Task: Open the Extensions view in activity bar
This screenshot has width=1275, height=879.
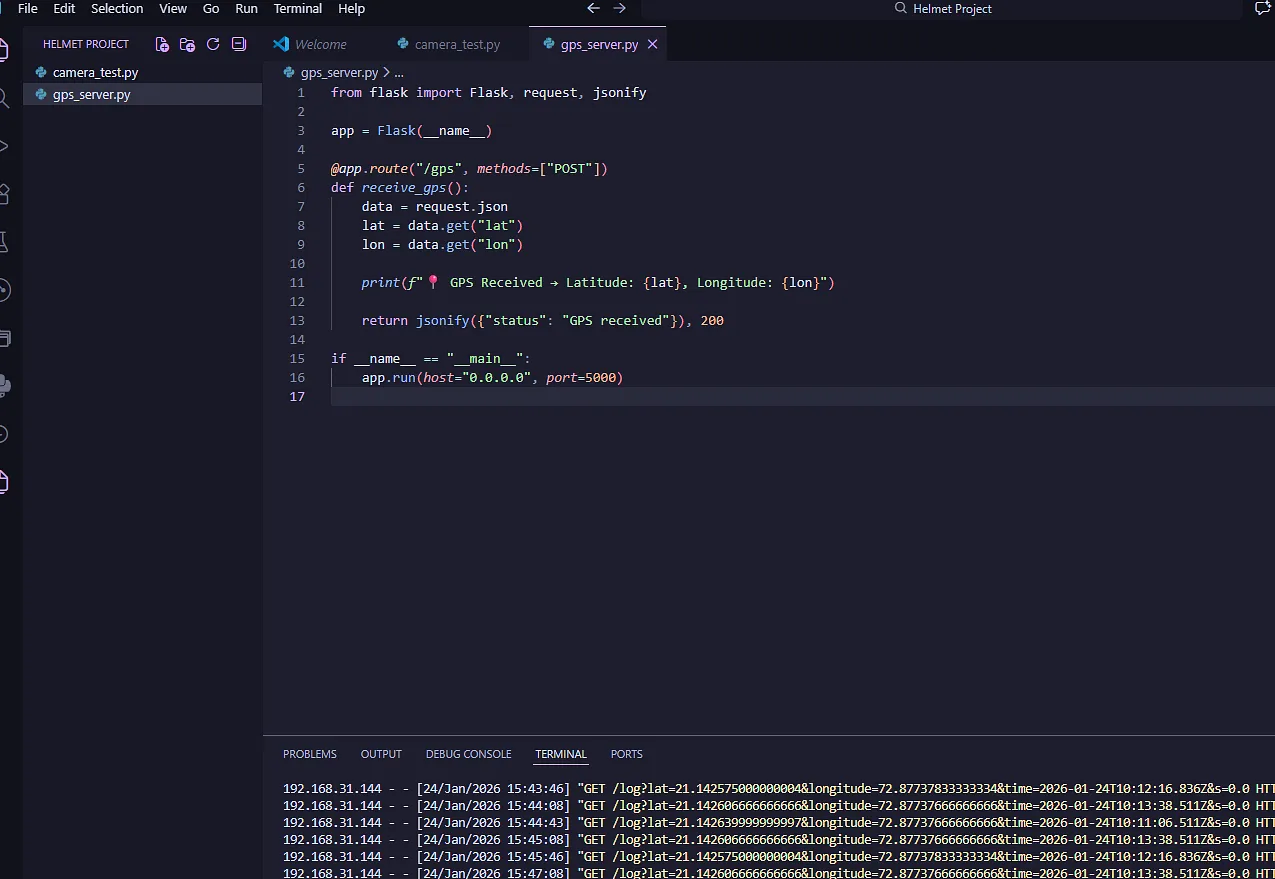Action: point(4,194)
